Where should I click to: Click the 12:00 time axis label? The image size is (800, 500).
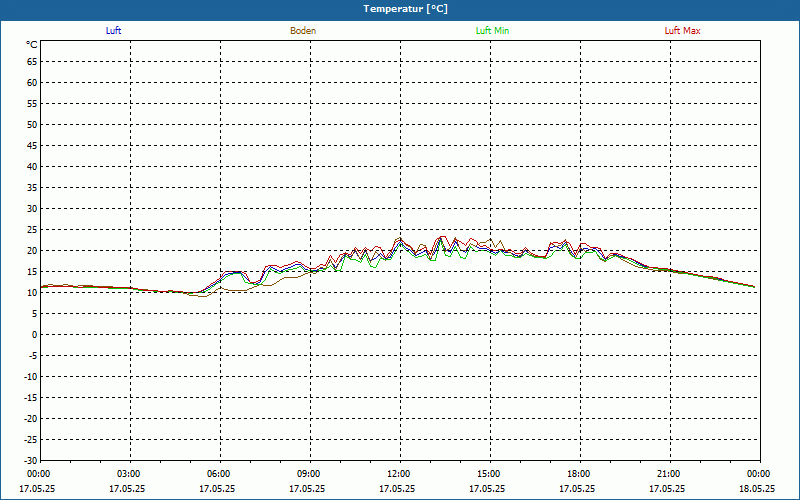click(400, 474)
